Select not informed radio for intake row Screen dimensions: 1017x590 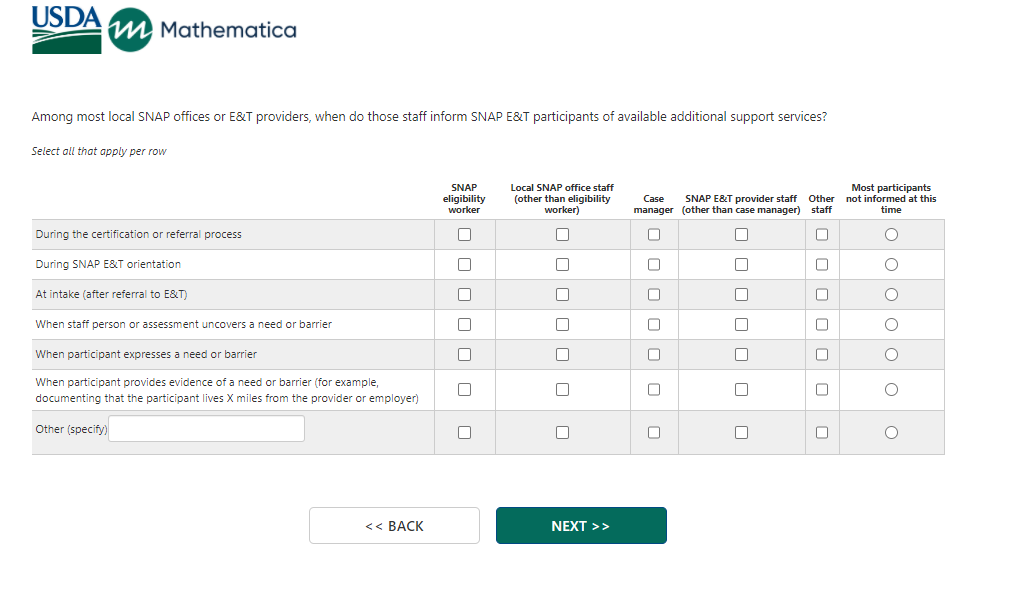tap(891, 295)
